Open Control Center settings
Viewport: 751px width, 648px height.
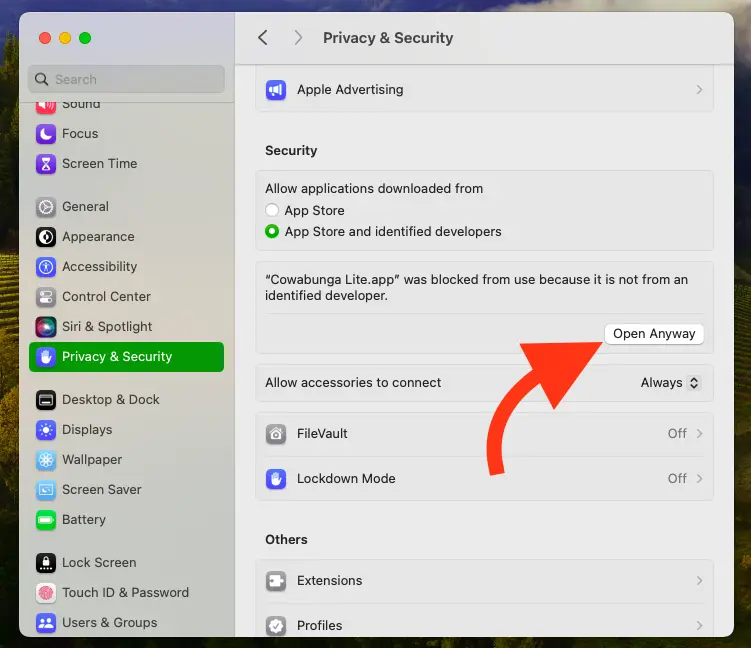point(126,297)
